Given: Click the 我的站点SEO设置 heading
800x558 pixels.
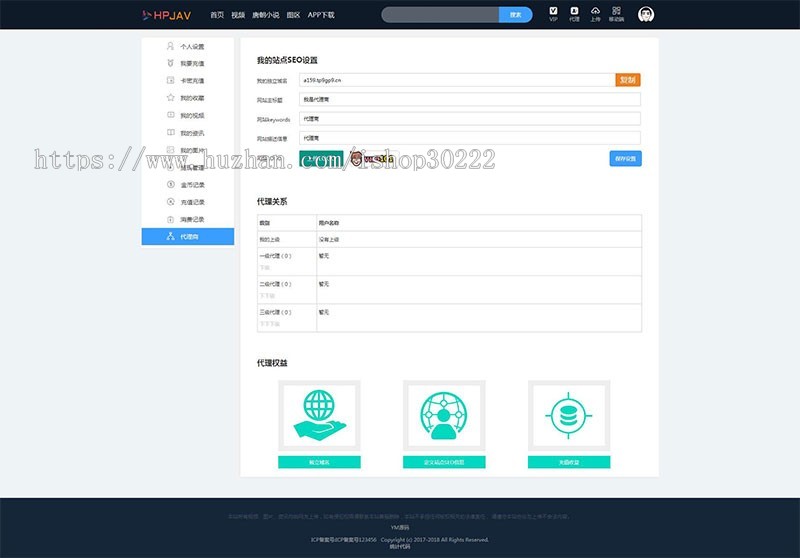Looking at the screenshot, I should click(287, 60).
